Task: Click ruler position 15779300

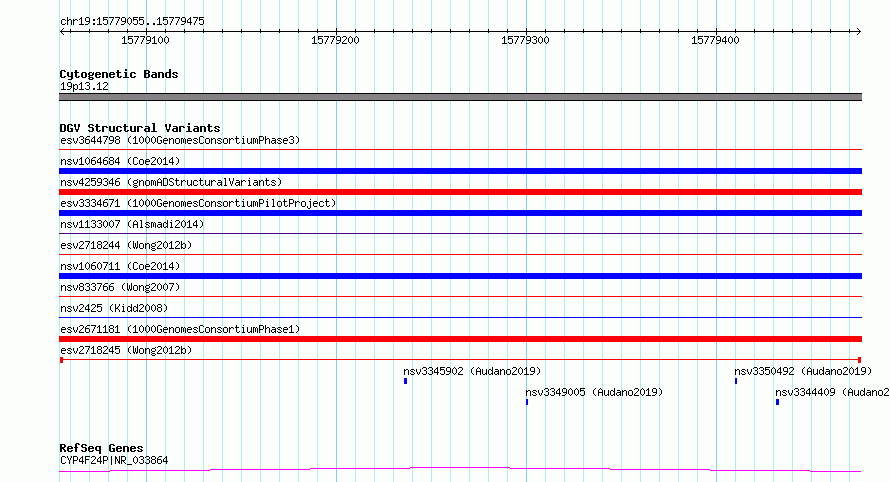Action: [x=525, y=40]
